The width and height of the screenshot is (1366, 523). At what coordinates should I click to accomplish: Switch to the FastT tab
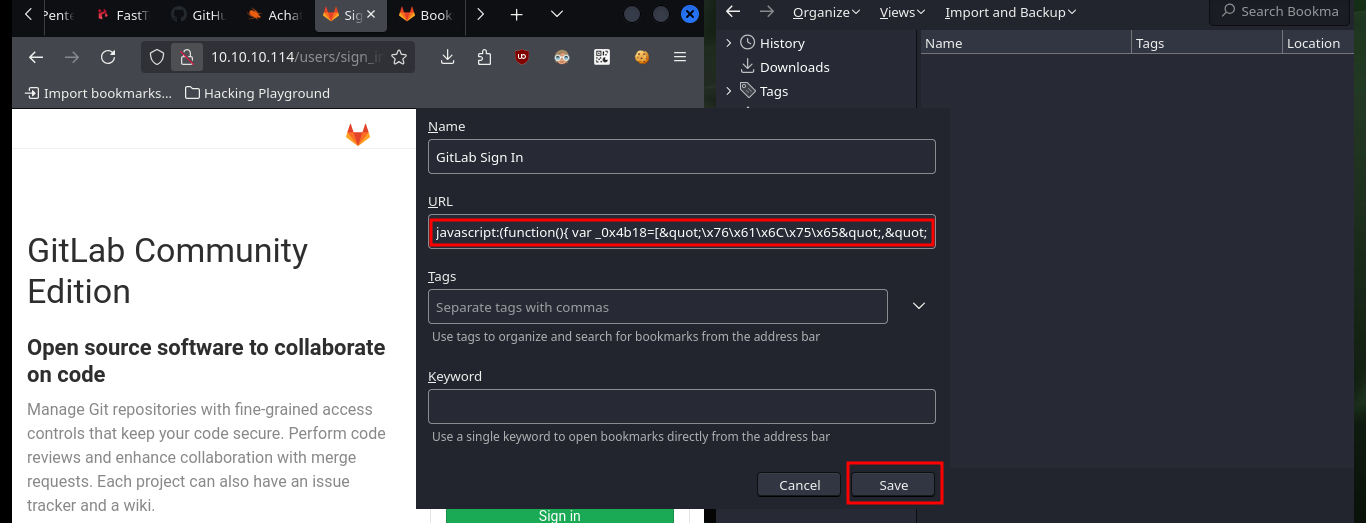(122, 15)
